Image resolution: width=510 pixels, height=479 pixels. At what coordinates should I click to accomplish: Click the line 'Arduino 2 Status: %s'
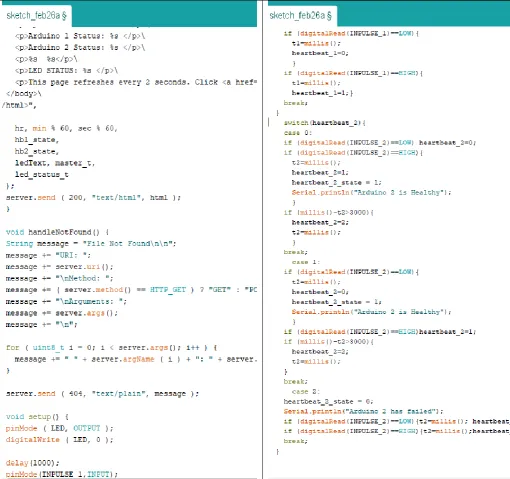tap(80, 47)
